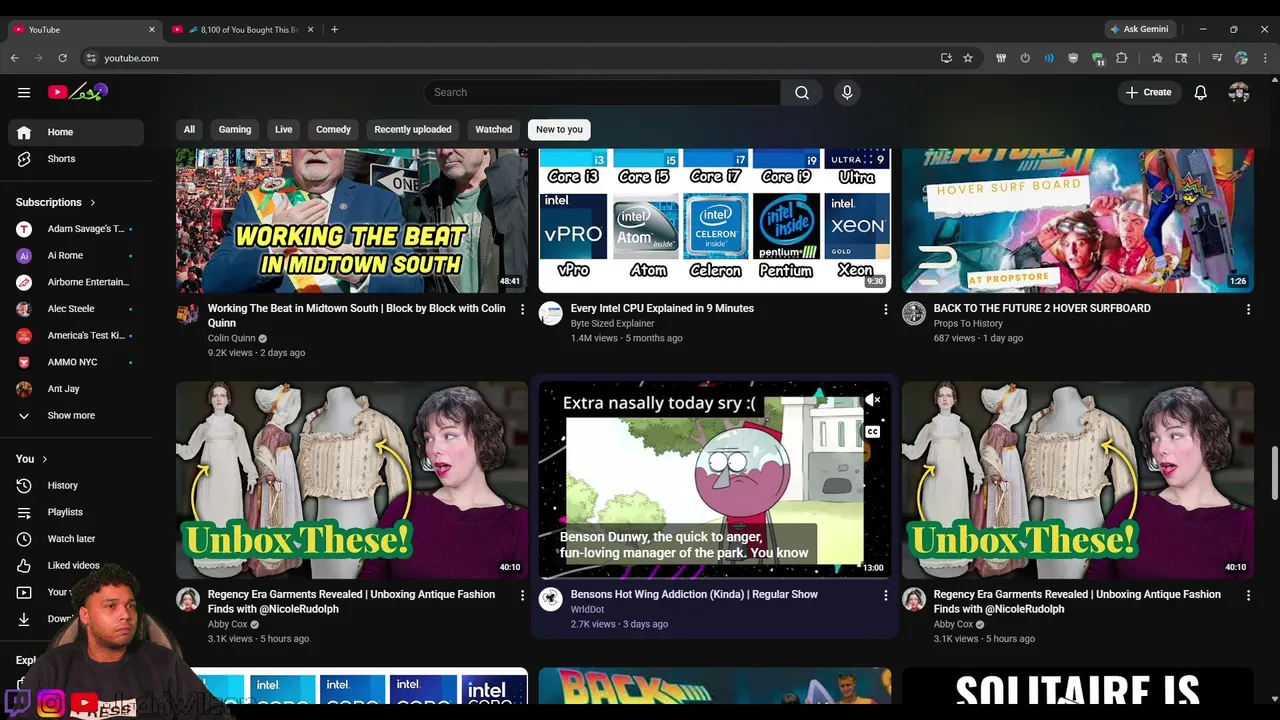Open the notifications bell
The height and width of the screenshot is (720, 1280).
(x=1201, y=92)
